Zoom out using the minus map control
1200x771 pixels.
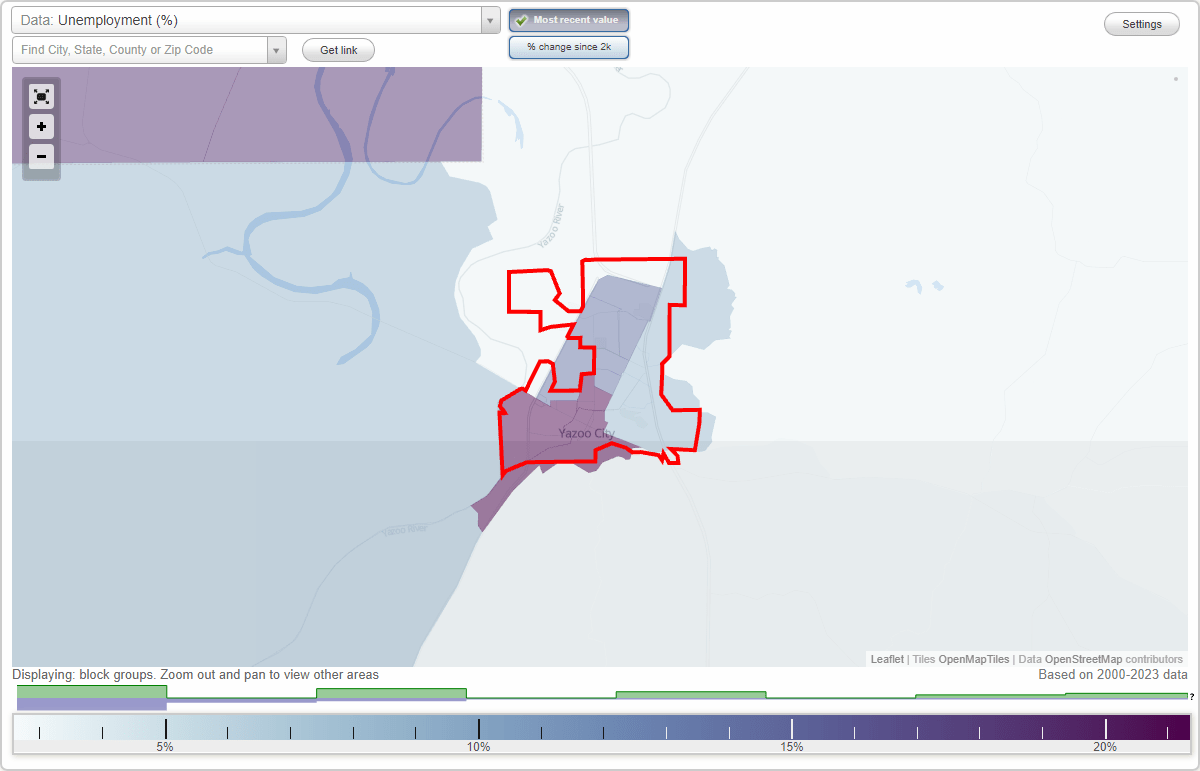[41, 157]
